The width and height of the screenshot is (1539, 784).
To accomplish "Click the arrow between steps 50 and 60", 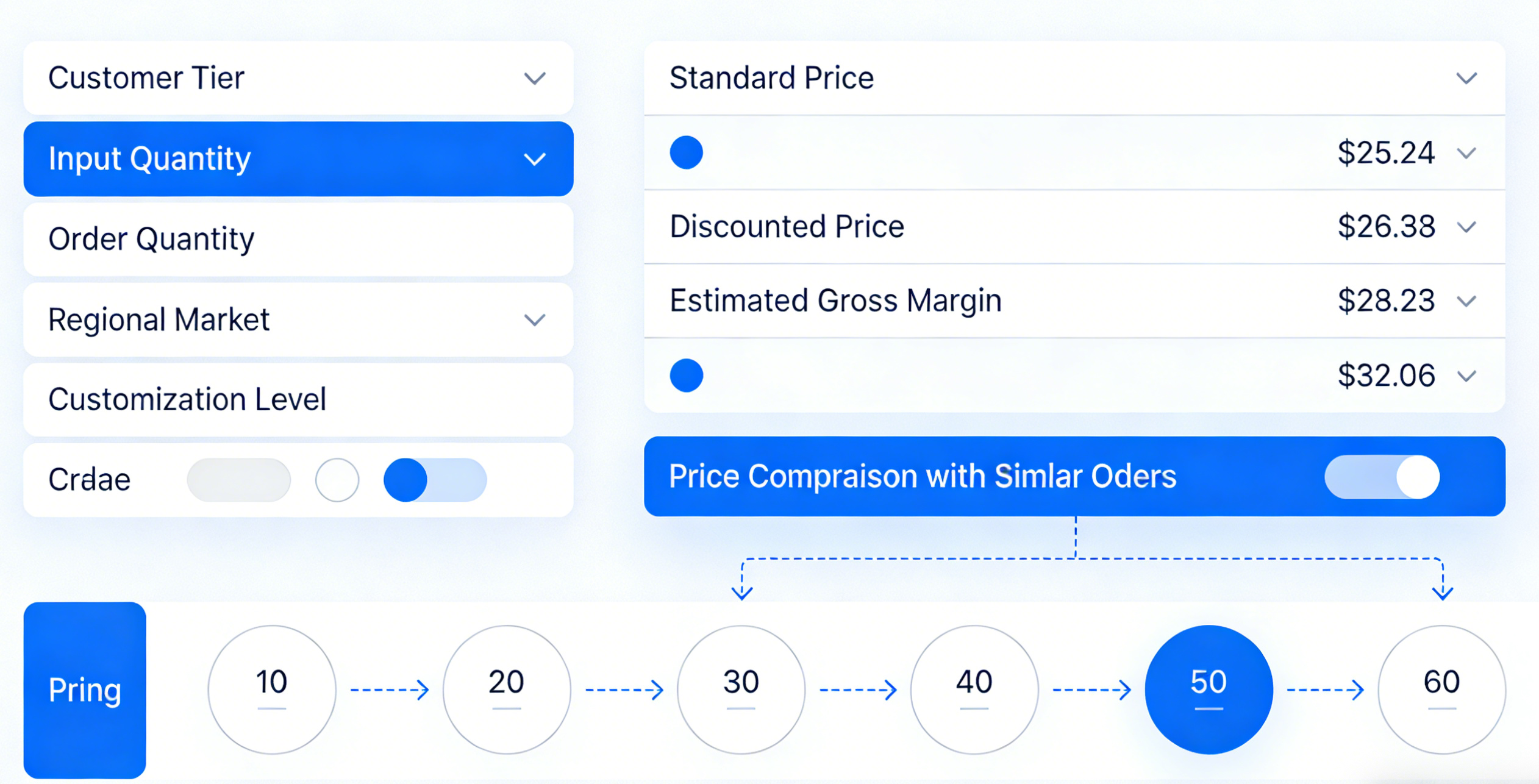I will click(x=1325, y=690).
